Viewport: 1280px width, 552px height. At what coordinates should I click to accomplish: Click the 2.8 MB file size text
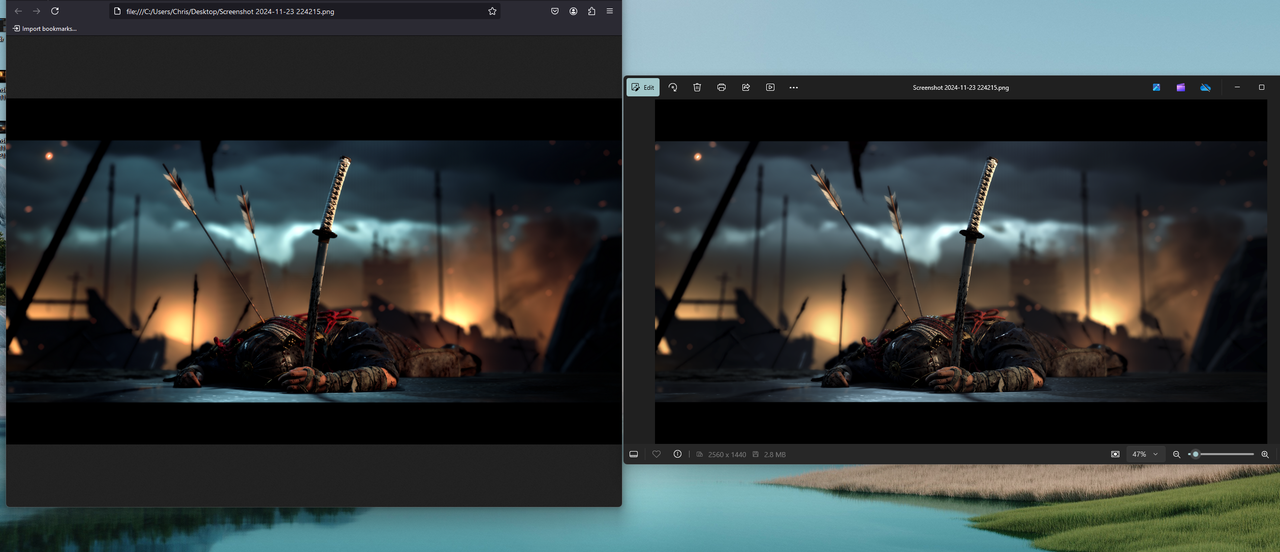[x=775, y=454]
